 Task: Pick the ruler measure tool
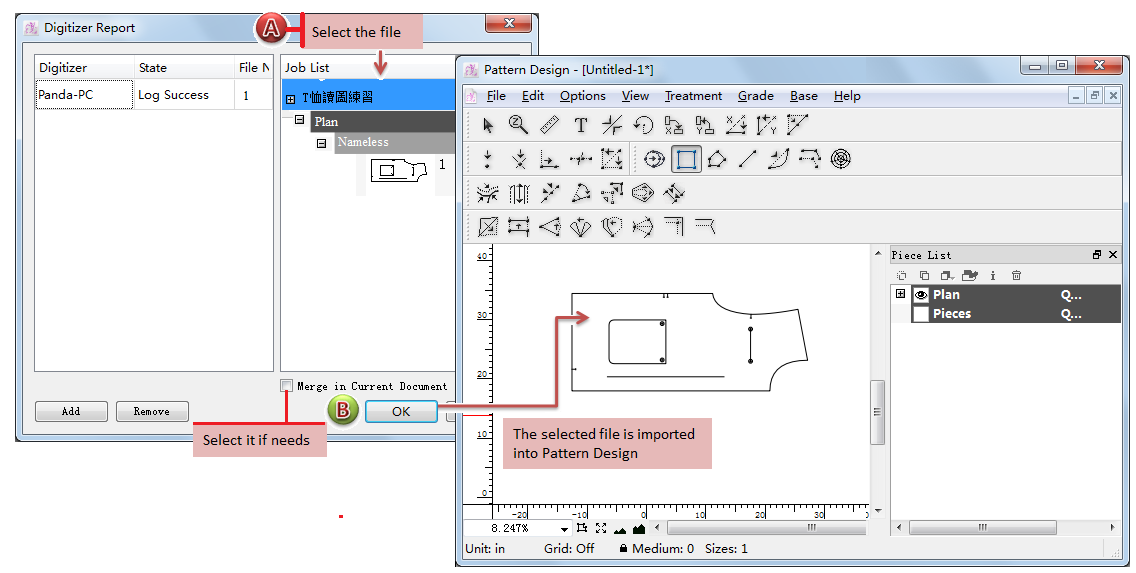click(549, 125)
